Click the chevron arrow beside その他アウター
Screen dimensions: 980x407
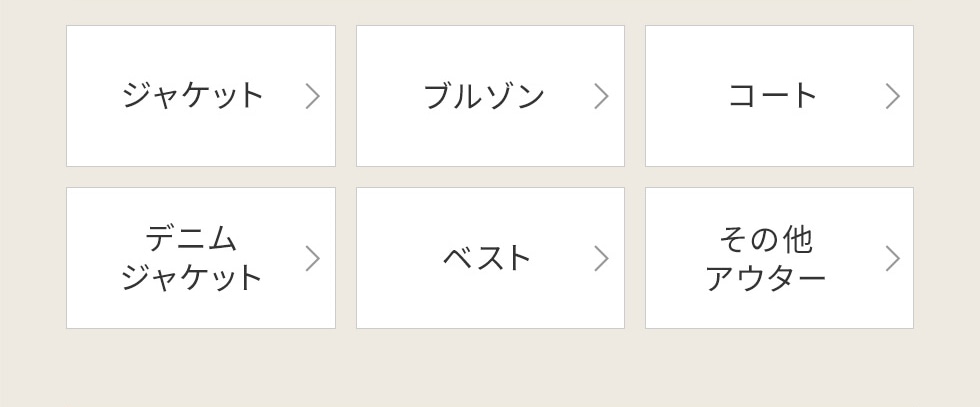[x=892, y=258]
